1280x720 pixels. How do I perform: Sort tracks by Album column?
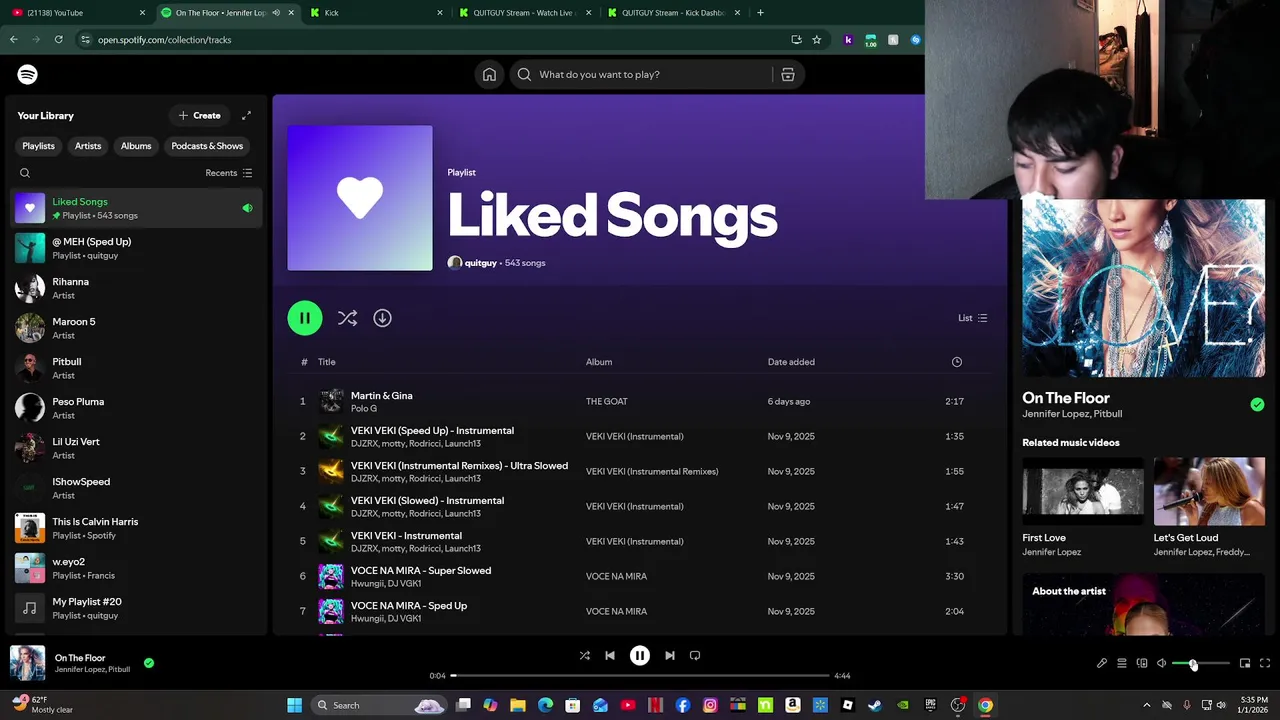(x=599, y=362)
